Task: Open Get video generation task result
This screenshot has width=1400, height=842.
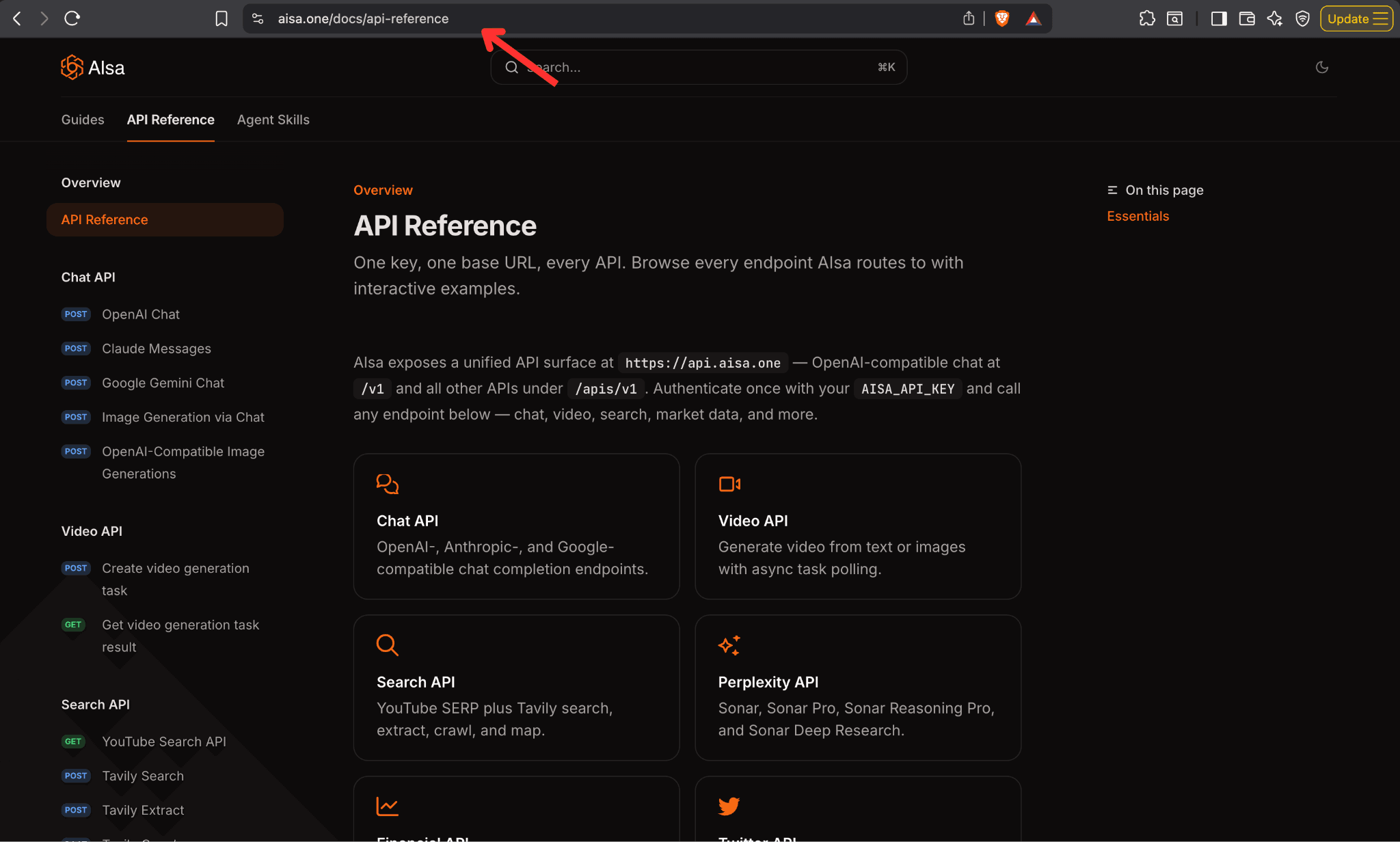Action: point(180,636)
